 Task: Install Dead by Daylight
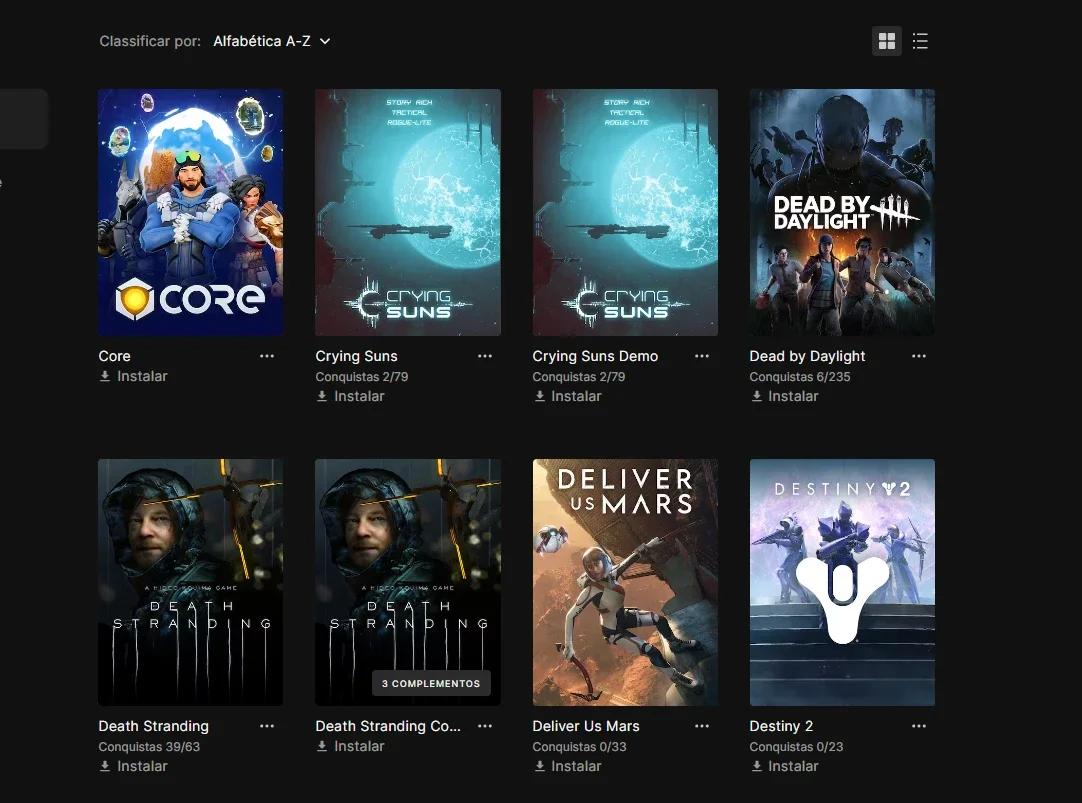(785, 396)
